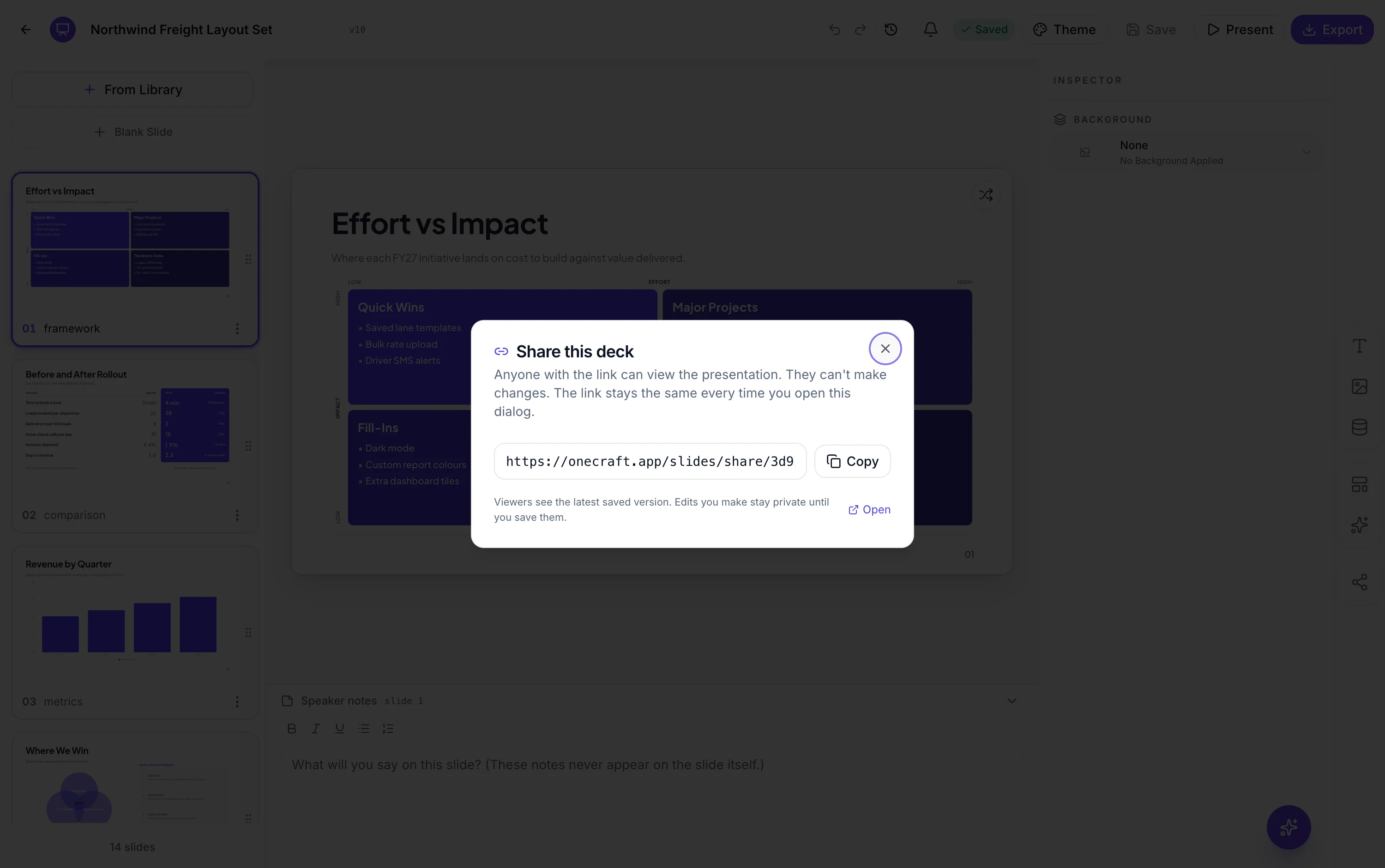Toggle bold in speaker notes
This screenshot has height=868, width=1385.
point(292,729)
